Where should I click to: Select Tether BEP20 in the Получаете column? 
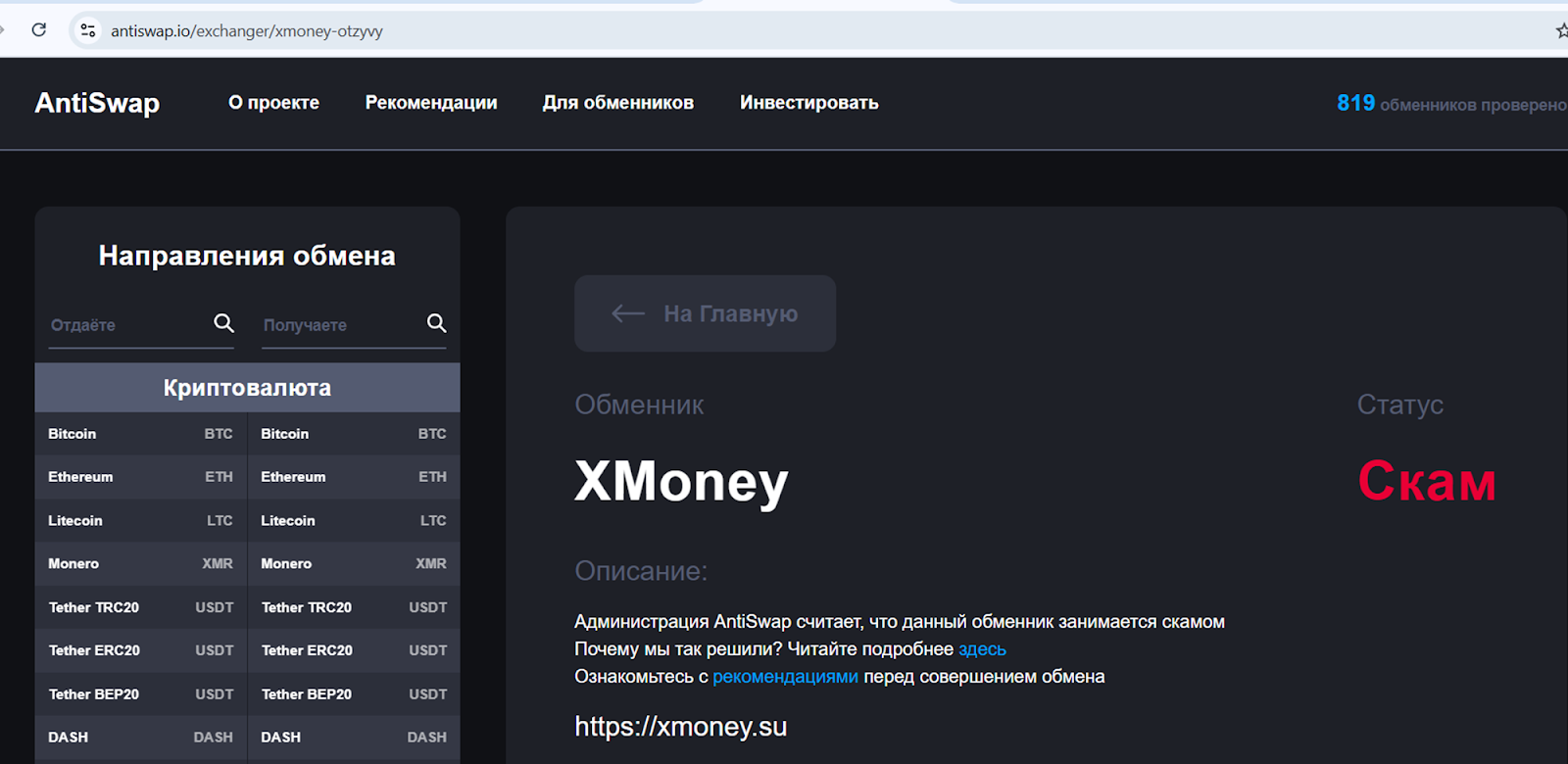pos(354,694)
